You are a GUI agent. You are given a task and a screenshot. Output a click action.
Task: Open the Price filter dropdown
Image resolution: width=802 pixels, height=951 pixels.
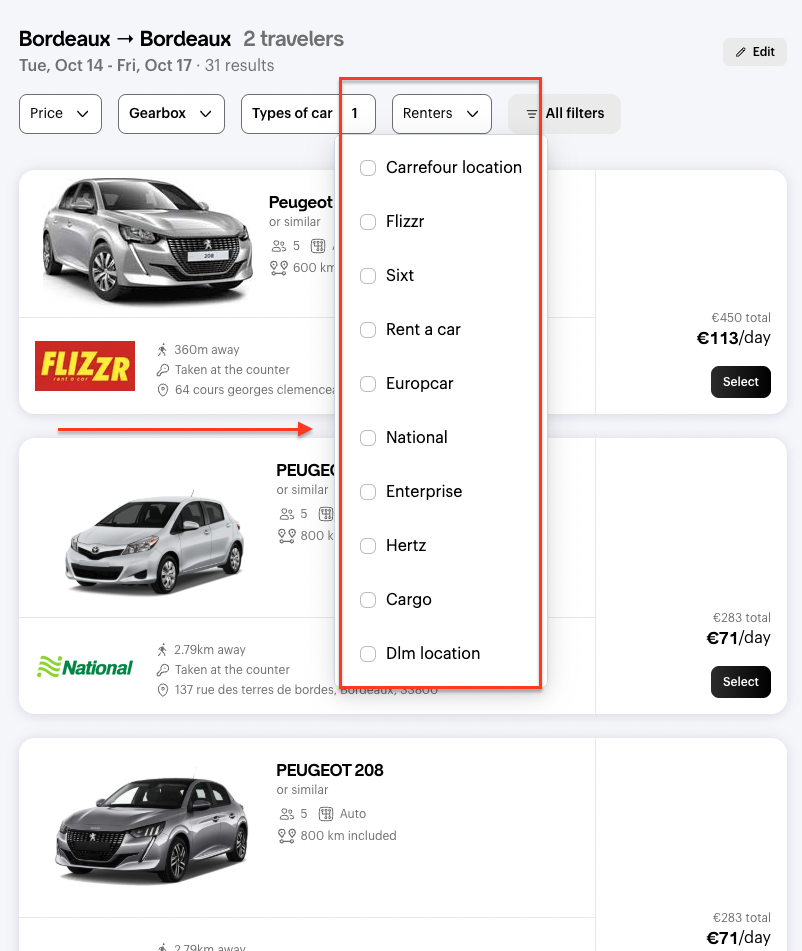(x=60, y=114)
